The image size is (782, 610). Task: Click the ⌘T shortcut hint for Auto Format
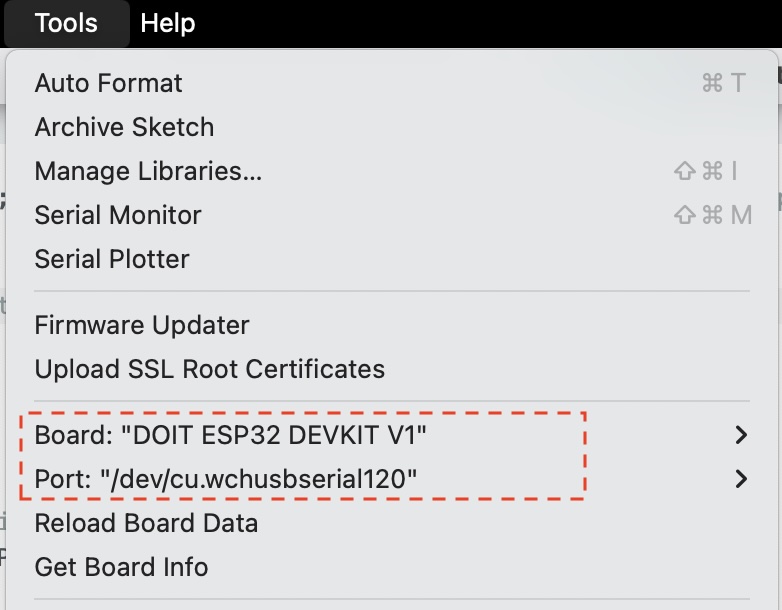coord(724,83)
